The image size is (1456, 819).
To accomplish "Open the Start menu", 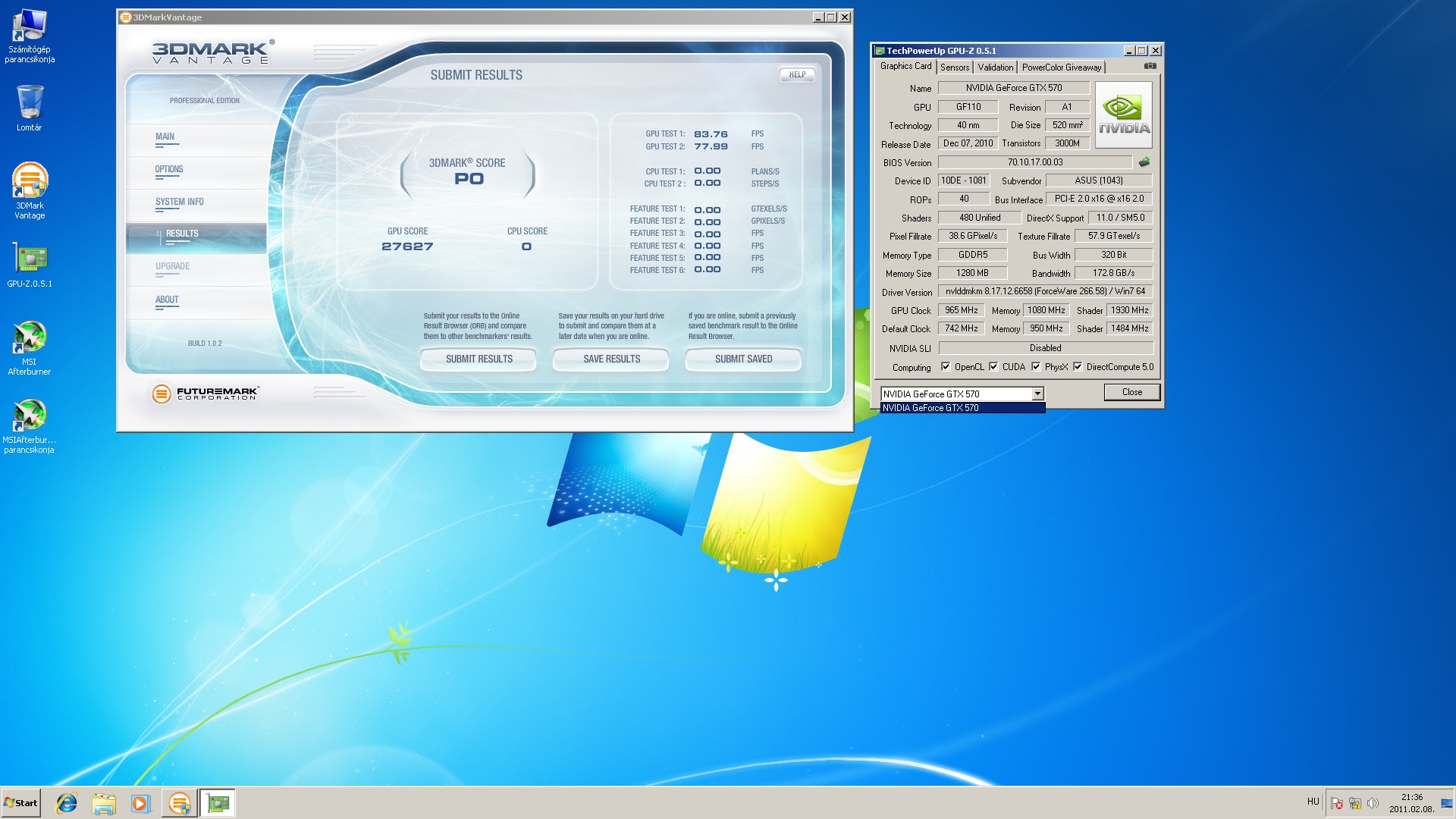I will [x=21, y=803].
